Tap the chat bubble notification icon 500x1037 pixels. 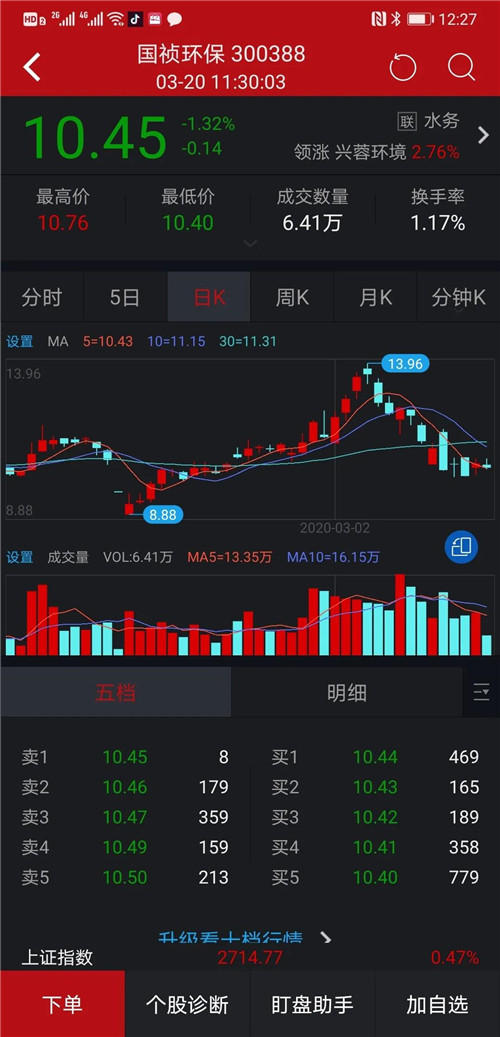[175, 19]
